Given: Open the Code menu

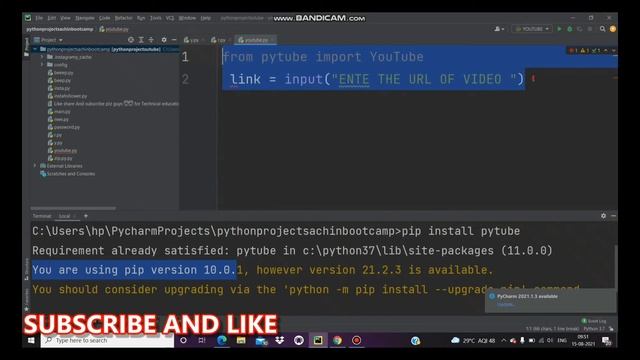Looking at the screenshot, I should click(x=104, y=18).
